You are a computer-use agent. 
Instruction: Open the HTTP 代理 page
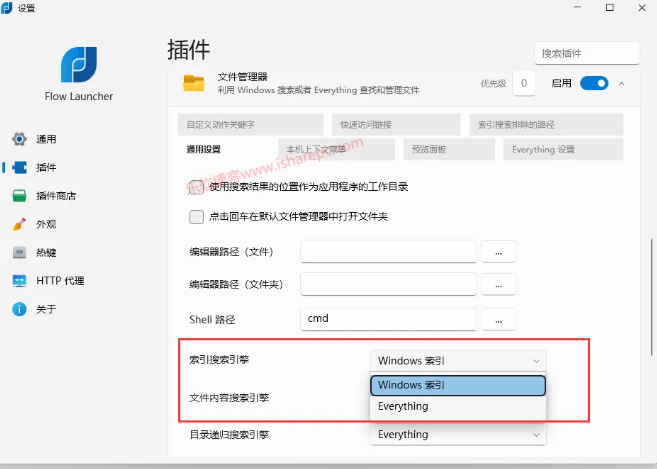(x=60, y=281)
